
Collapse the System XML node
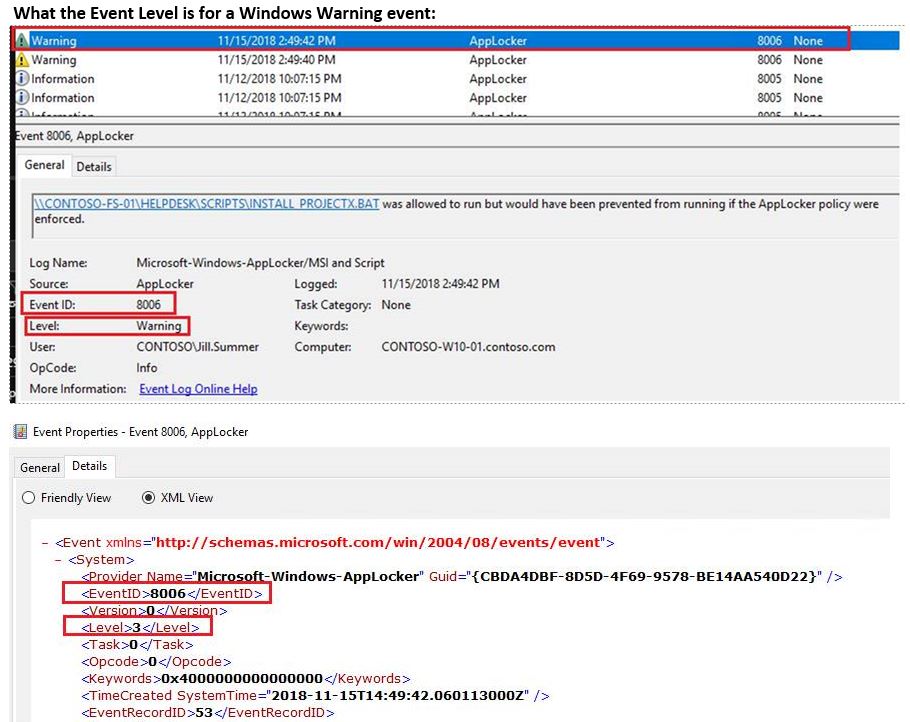58,560
